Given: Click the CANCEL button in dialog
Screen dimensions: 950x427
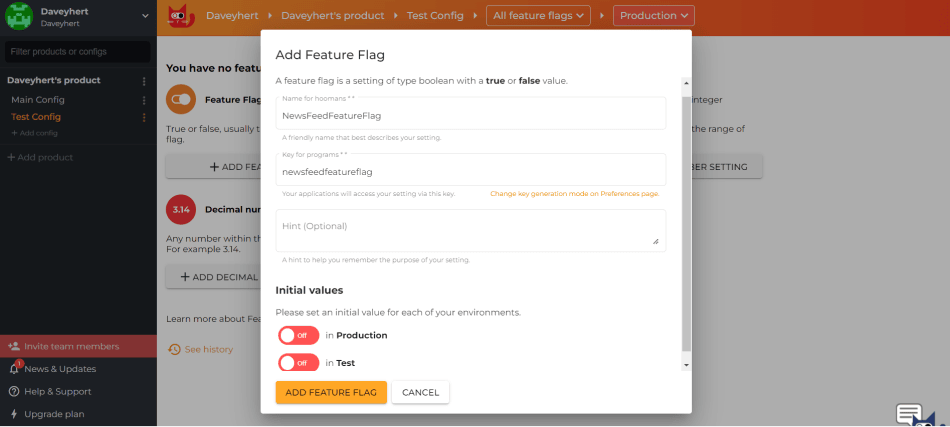Looking at the screenshot, I should tap(420, 392).
